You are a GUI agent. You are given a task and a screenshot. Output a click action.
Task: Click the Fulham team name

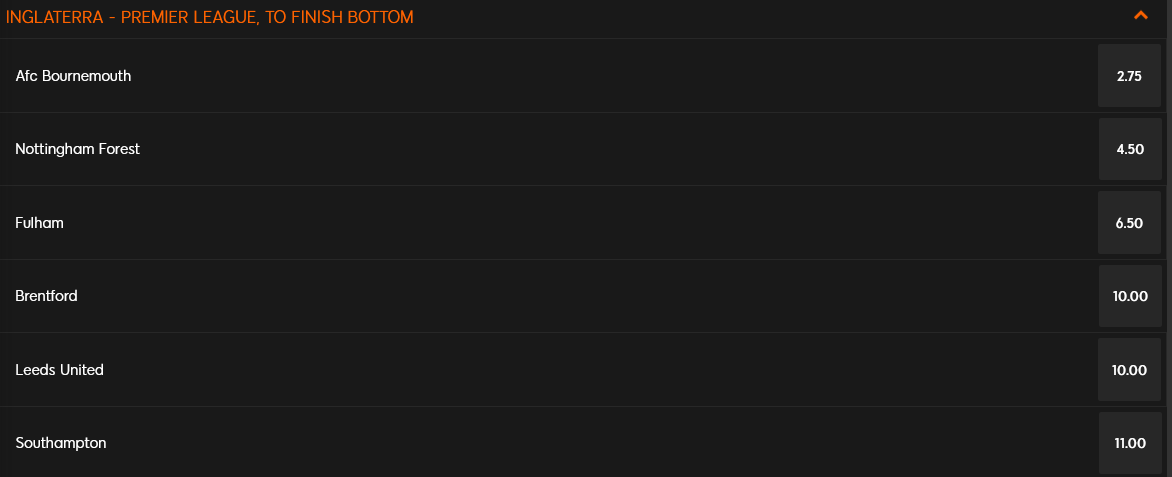[40, 223]
